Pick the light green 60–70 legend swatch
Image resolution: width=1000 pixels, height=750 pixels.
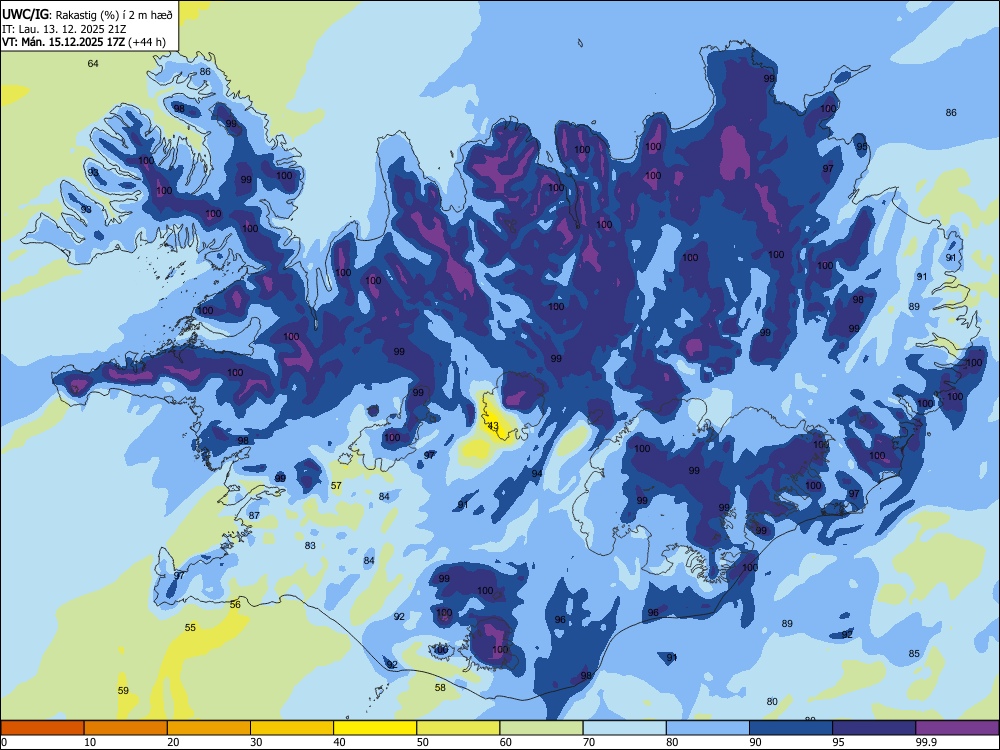tap(541, 728)
